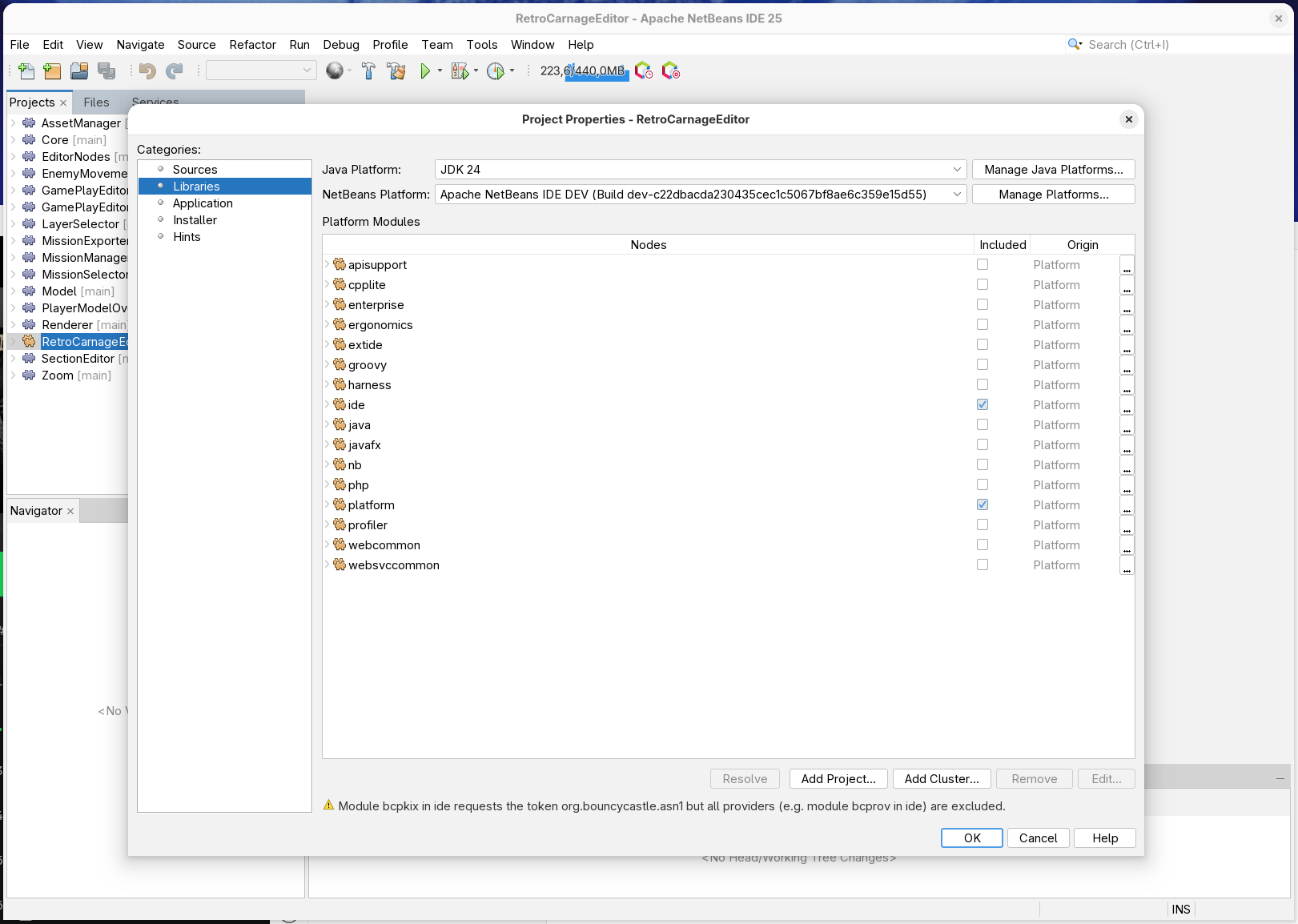
Task: Enable the apisupport Included checkbox
Action: (983, 264)
